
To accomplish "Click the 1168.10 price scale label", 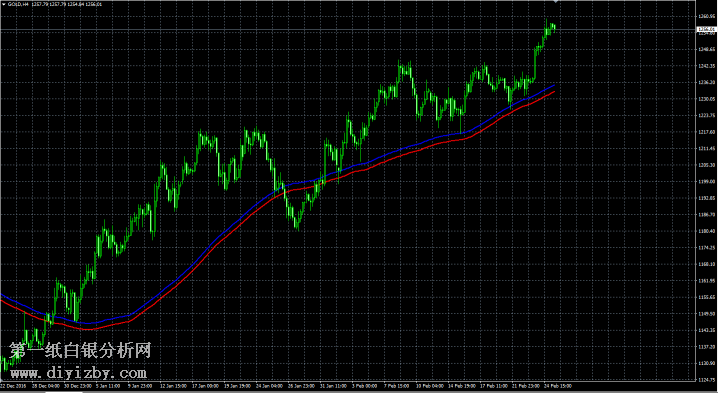I will [x=707, y=264].
